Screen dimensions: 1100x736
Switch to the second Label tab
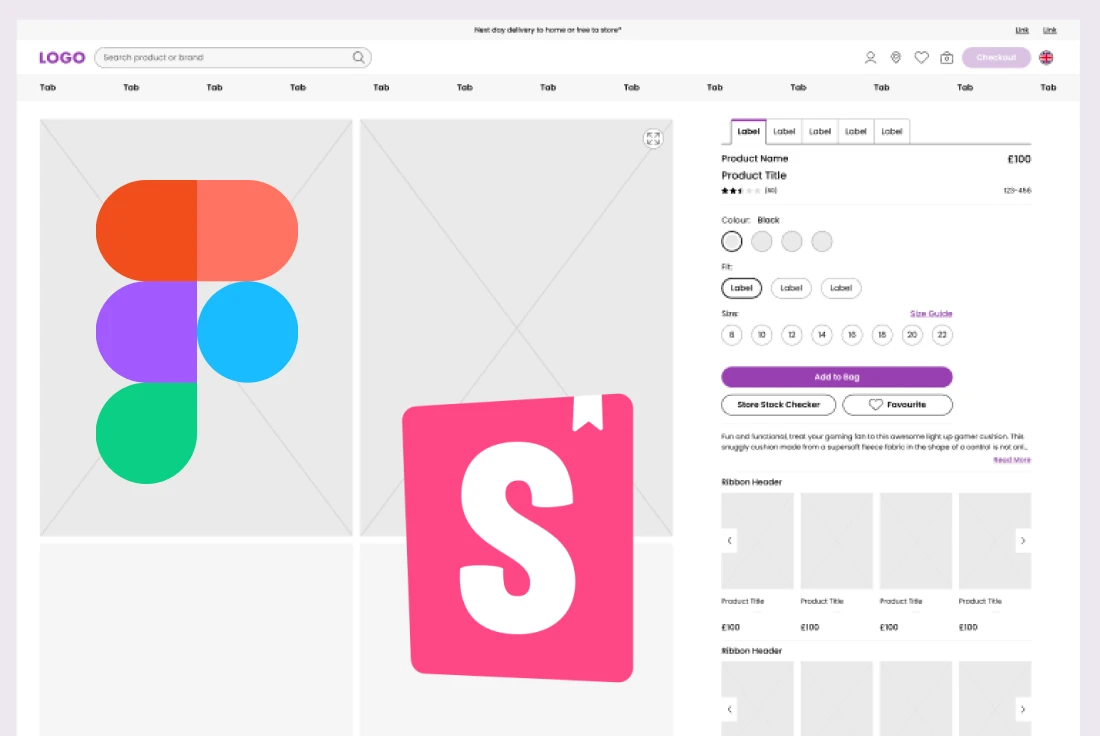(x=784, y=132)
